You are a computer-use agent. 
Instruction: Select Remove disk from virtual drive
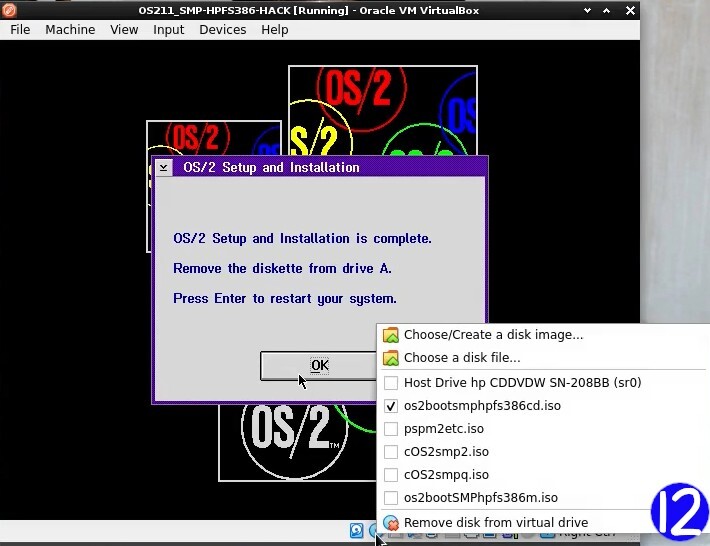pyautogui.click(x=543, y=523)
